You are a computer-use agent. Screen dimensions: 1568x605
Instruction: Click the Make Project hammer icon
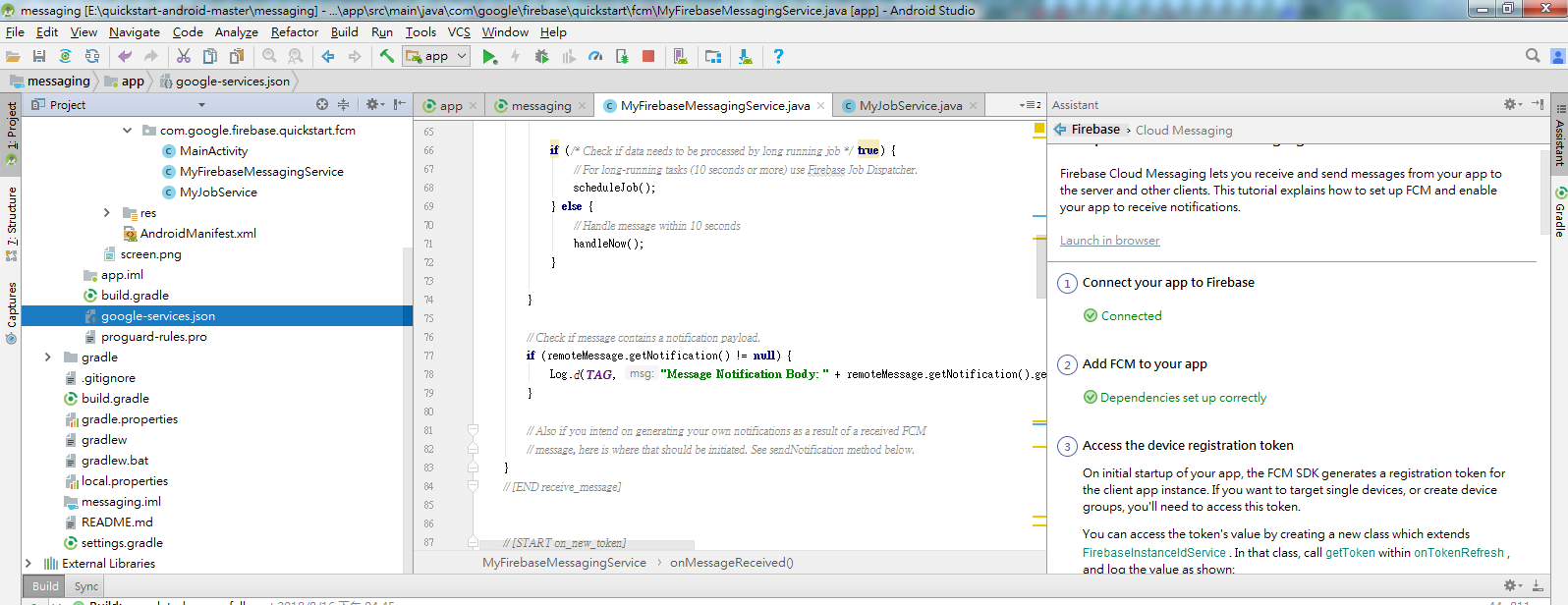click(387, 57)
